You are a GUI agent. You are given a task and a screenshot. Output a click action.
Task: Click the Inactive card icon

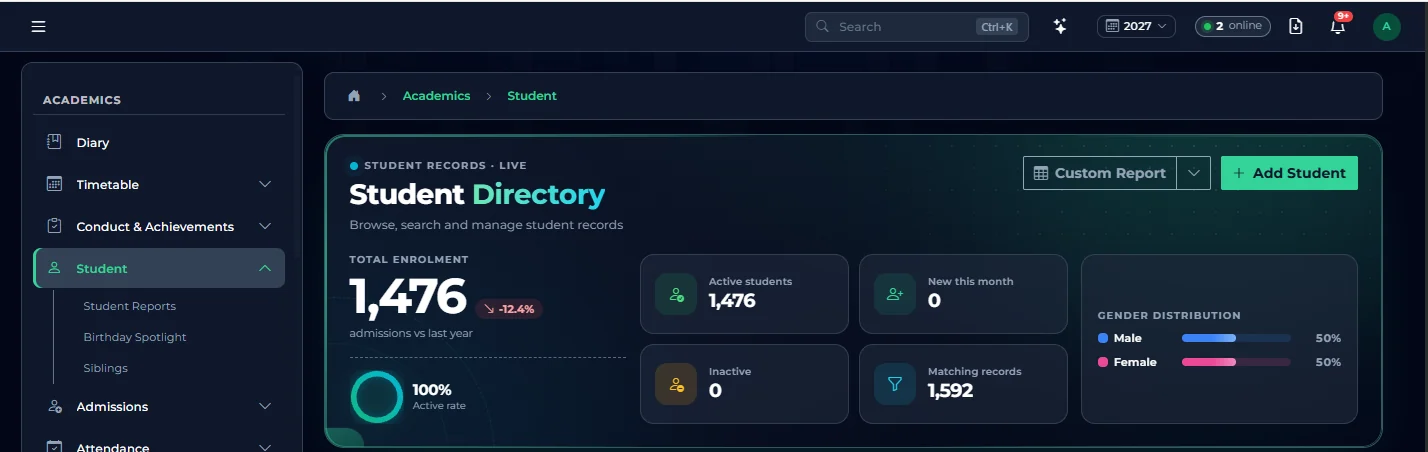[x=676, y=384]
